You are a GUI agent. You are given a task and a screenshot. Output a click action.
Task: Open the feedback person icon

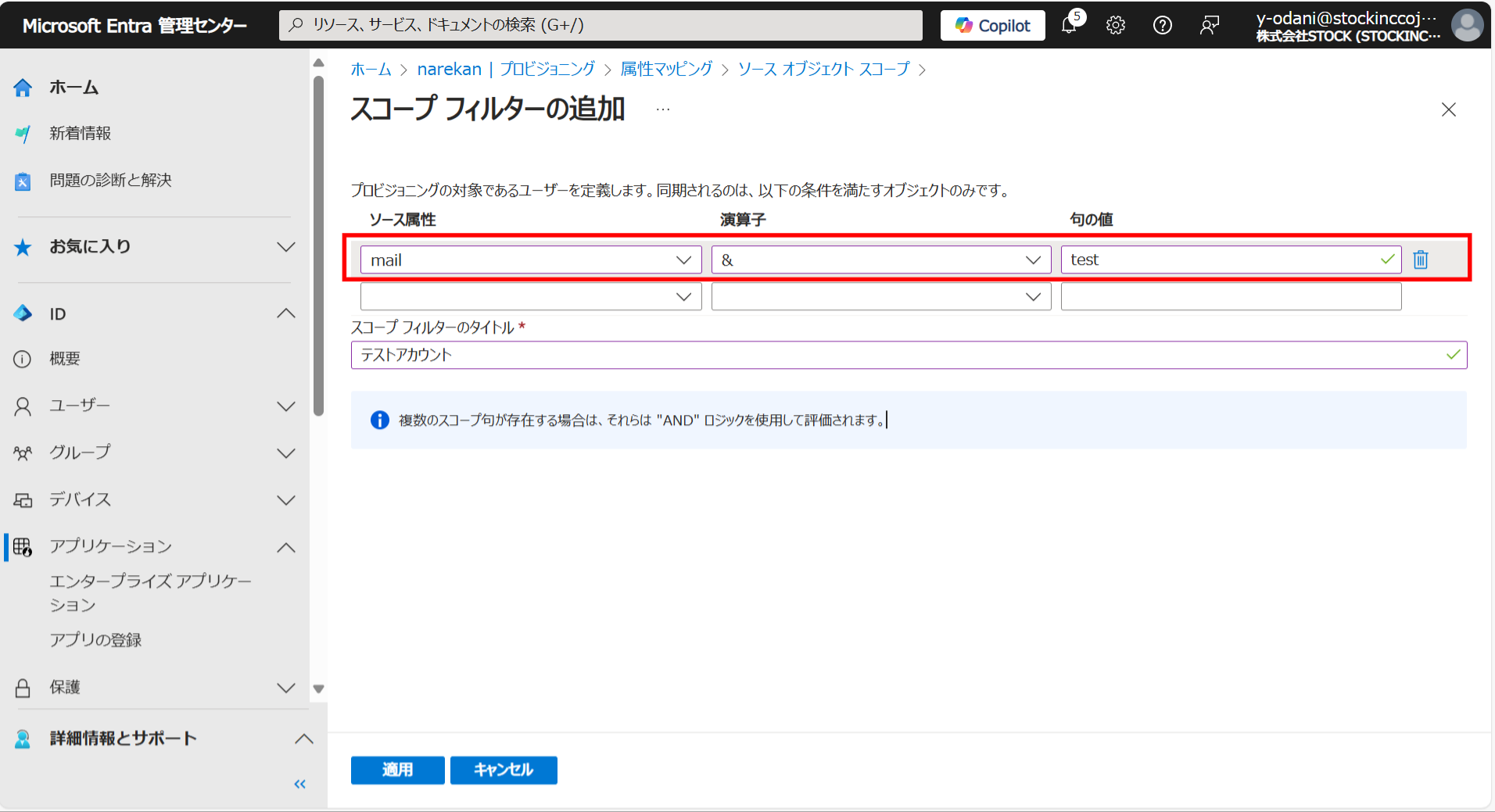(1210, 25)
